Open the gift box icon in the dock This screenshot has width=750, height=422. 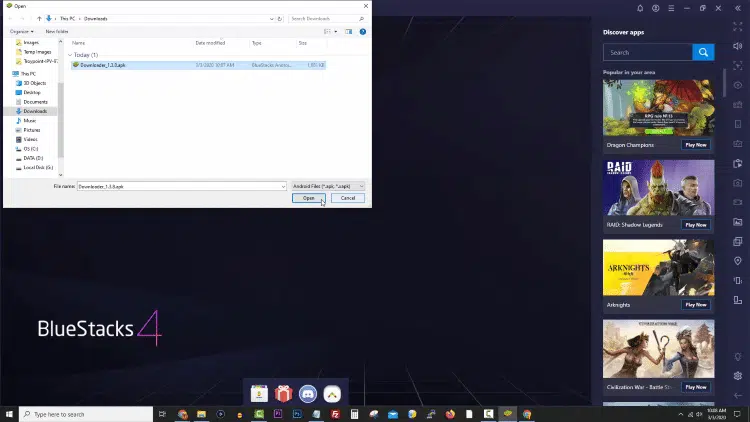(x=284, y=394)
